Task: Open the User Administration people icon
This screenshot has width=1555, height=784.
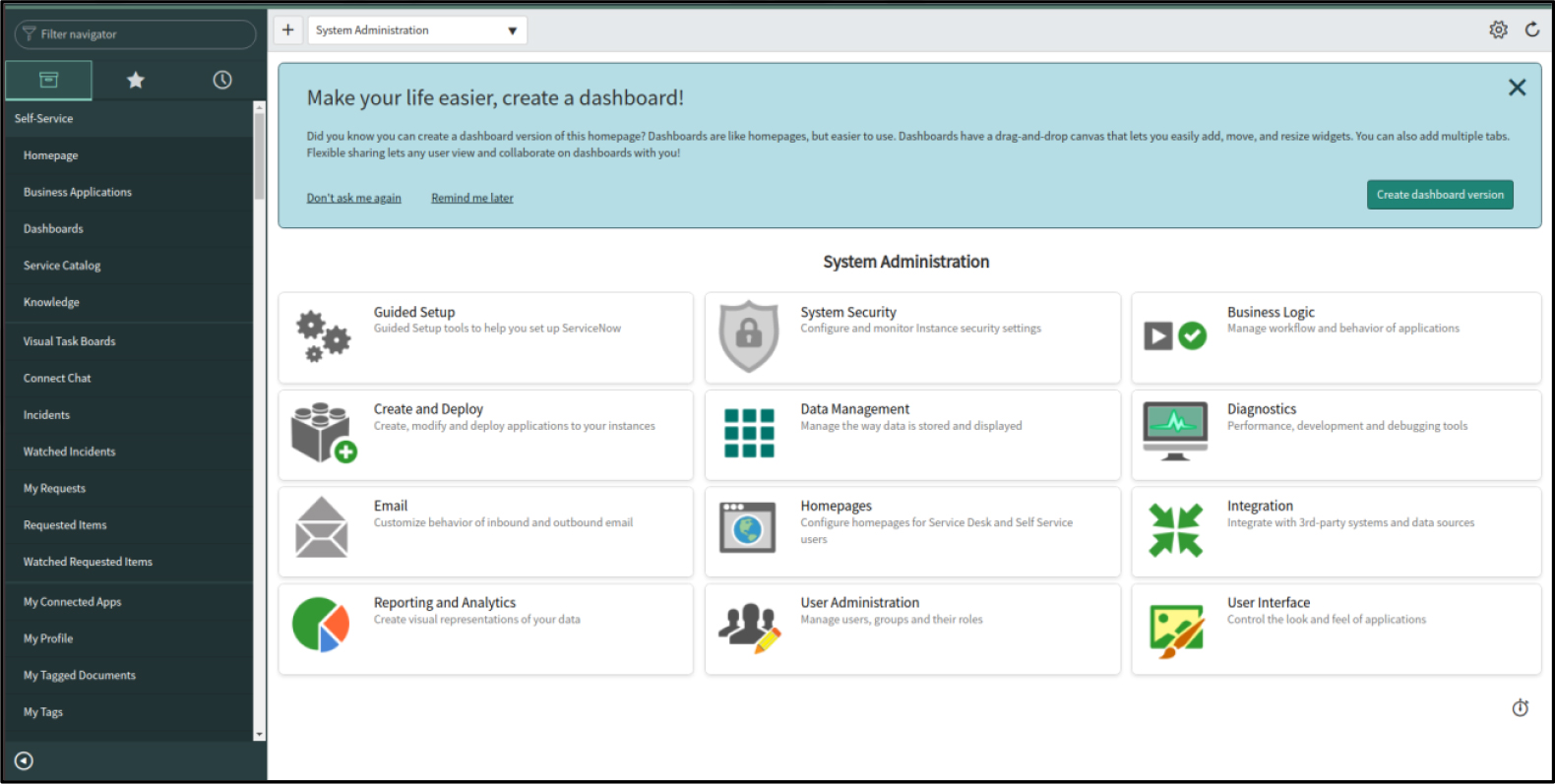Action: 749,628
